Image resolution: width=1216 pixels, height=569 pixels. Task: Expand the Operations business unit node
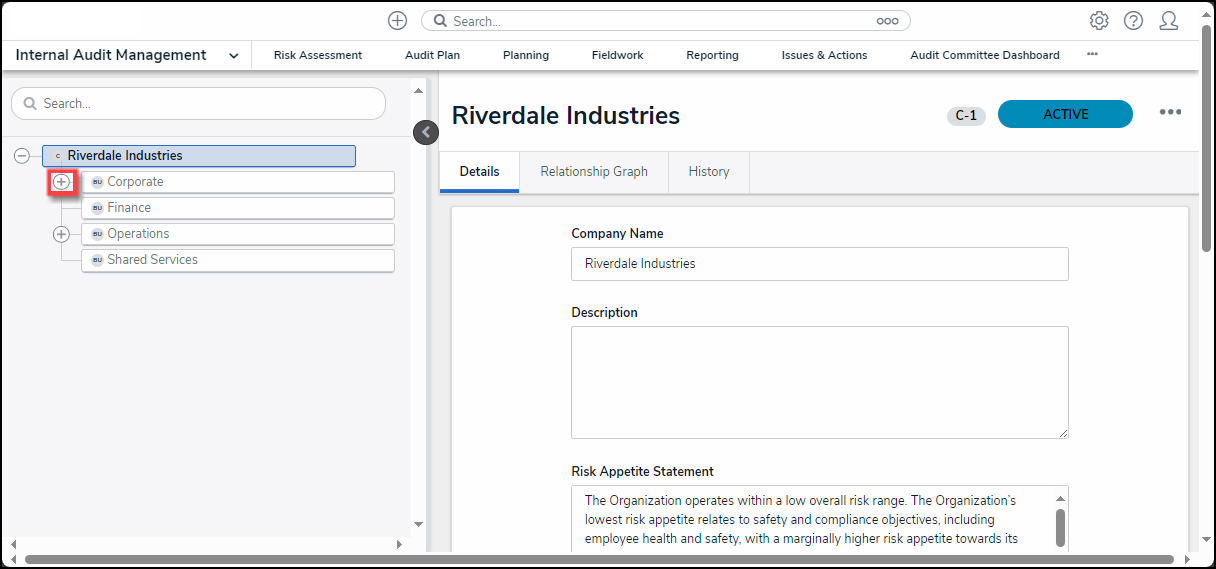62,234
